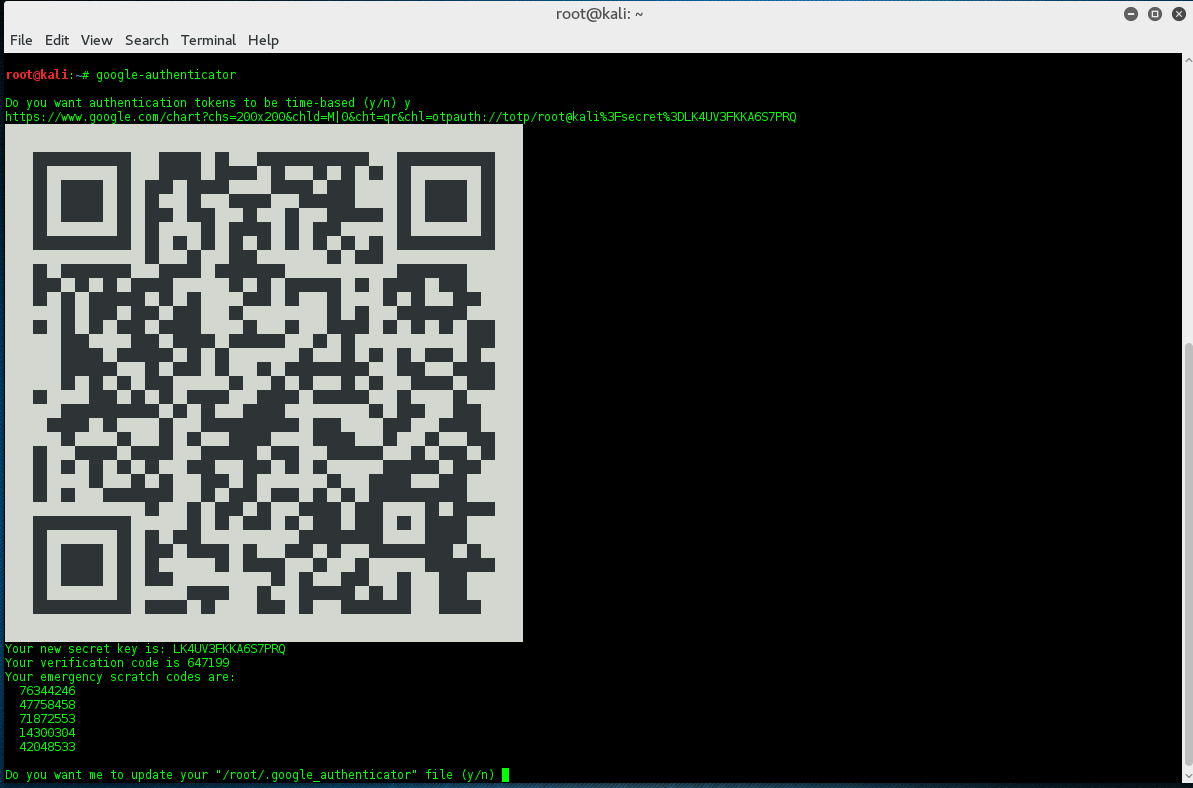This screenshot has width=1193, height=788.
Task: Minimize the terminal window
Action: [1133, 14]
